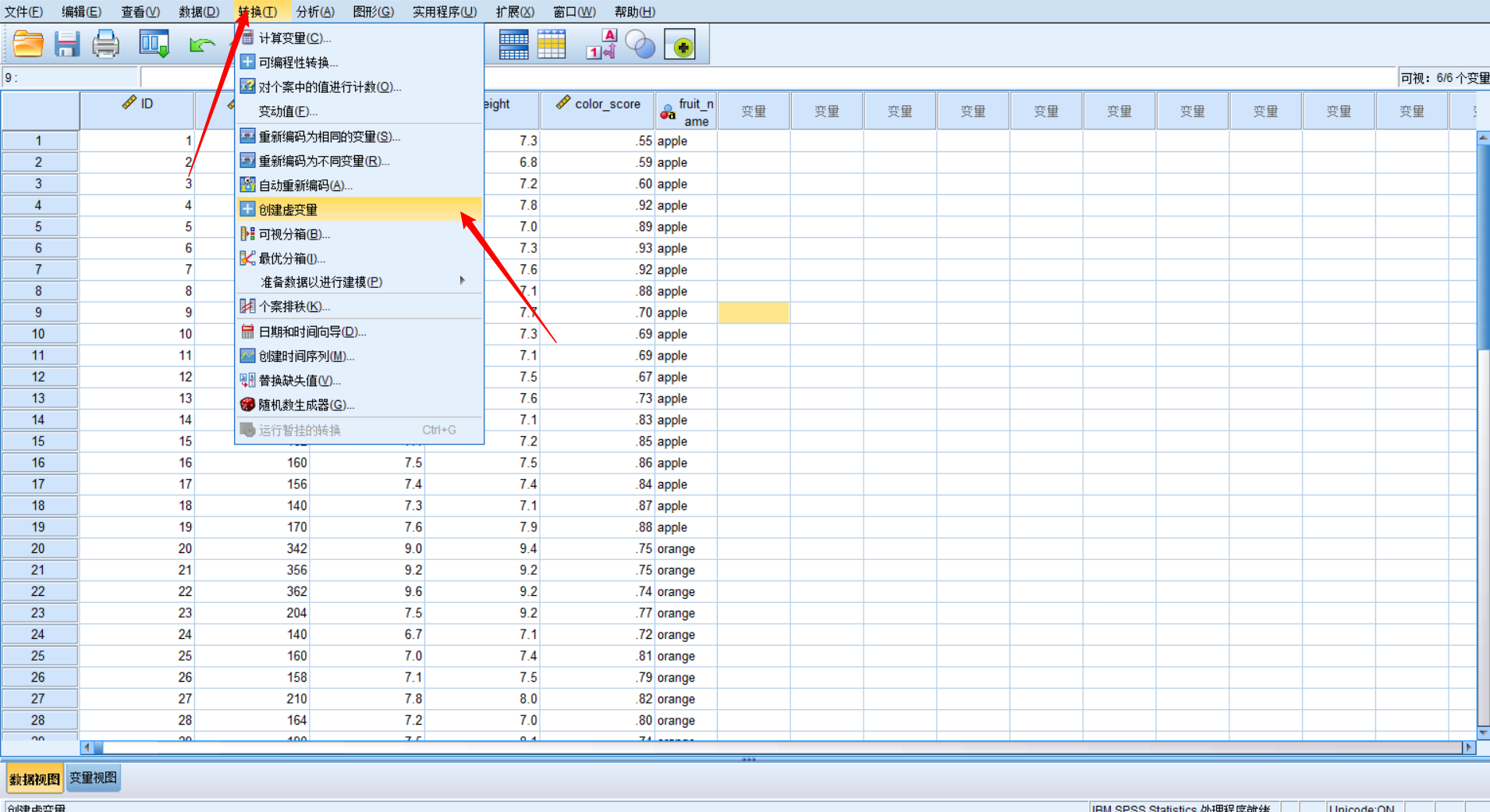Open the dialog recall toolbar icon
The width and height of the screenshot is (1490, 812).
tap(154, 44)
